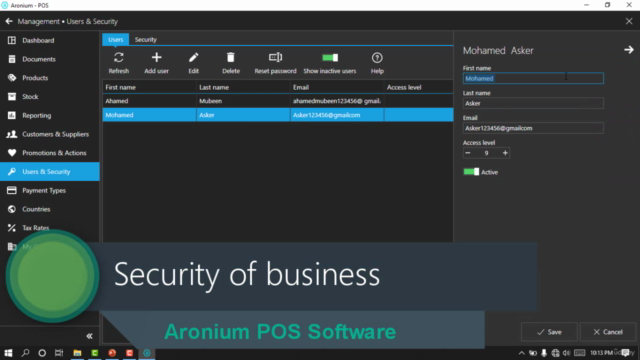Click the Edit pencil icon
The width and height of the screenshot is (640, 360).
[193, 58]
